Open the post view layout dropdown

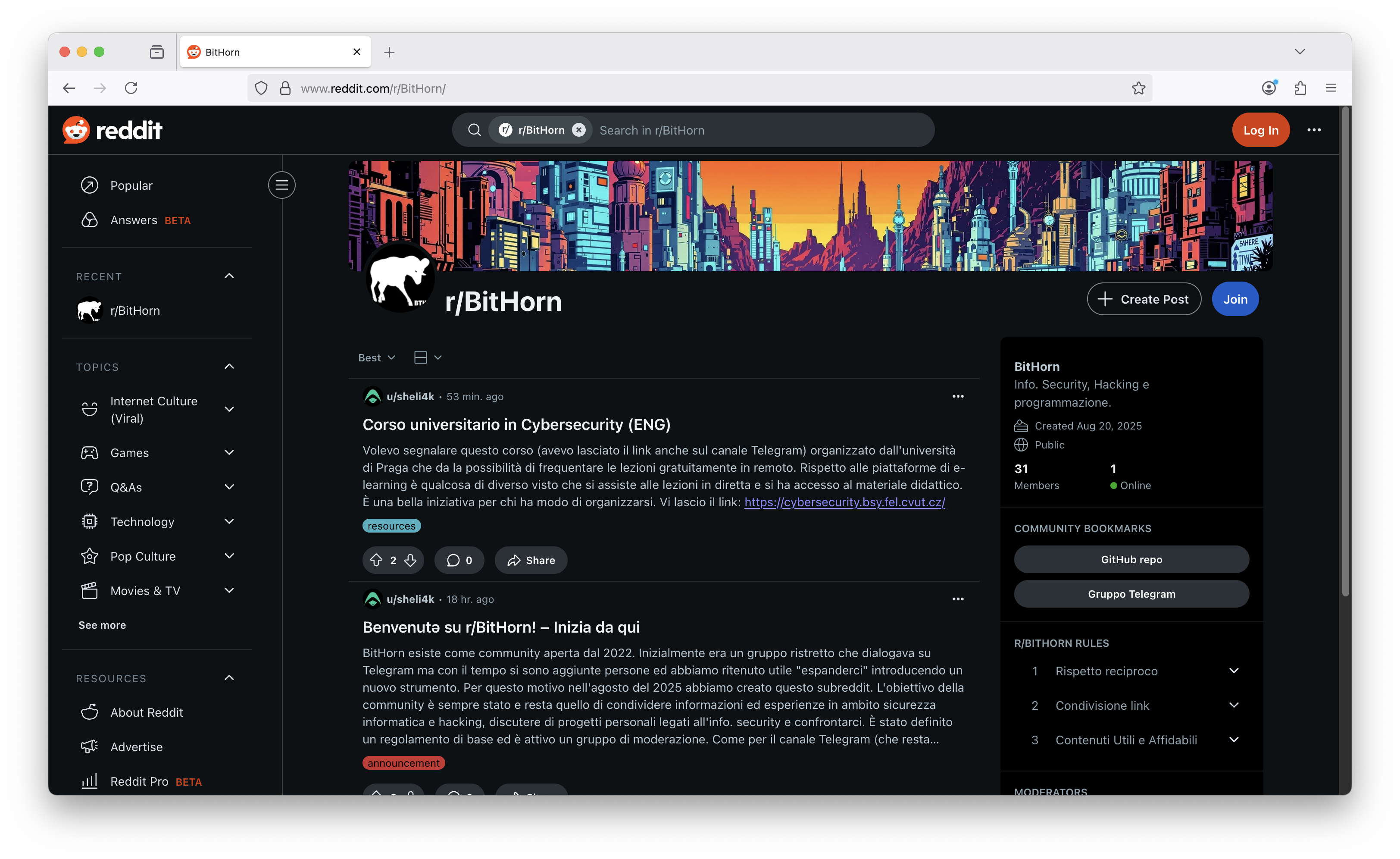(427, 357)
